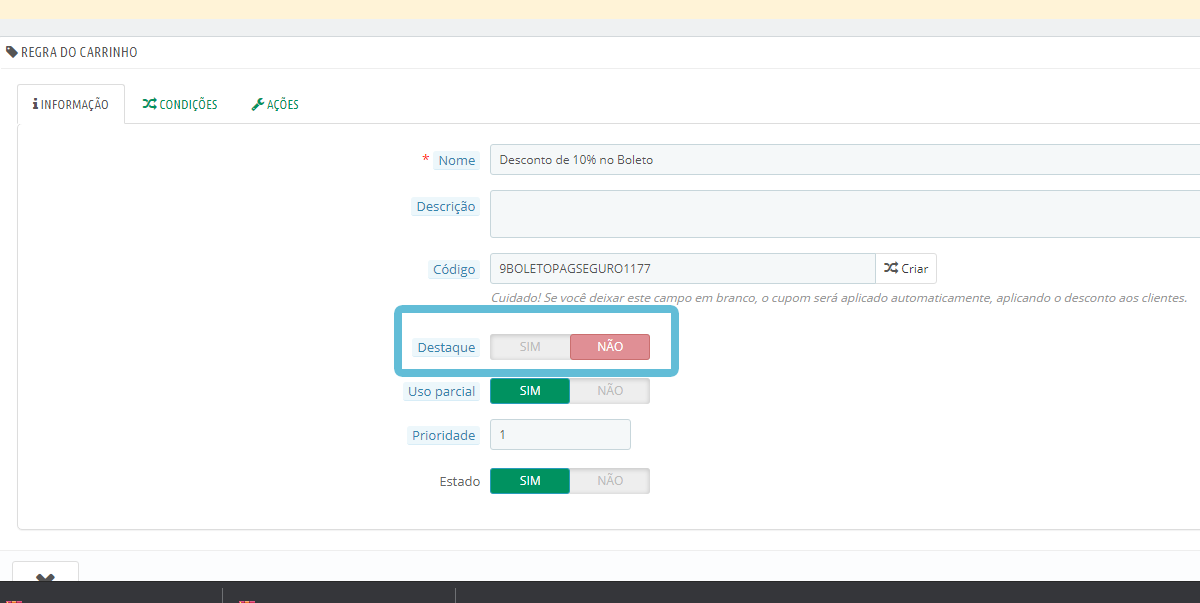Click Criar to generate a code
Image resolution: width=1200 pixels, height=603 pixels.
pos(906,269)
